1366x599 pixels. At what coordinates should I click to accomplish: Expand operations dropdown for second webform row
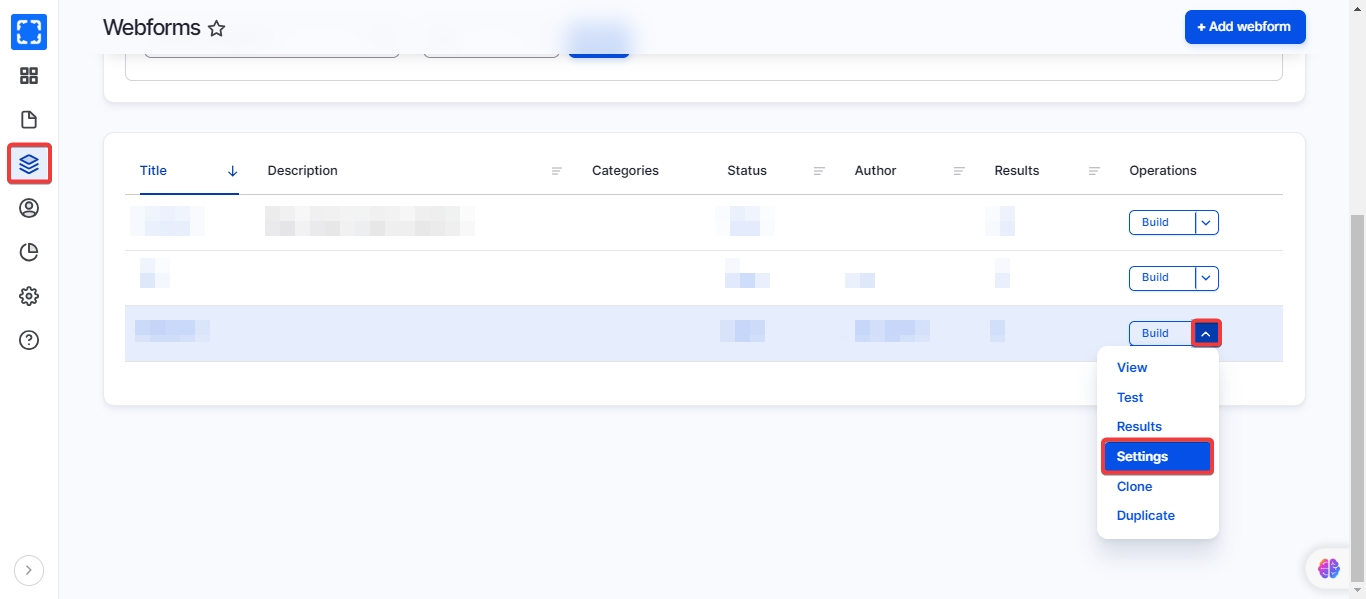[x=1207, y=278]
